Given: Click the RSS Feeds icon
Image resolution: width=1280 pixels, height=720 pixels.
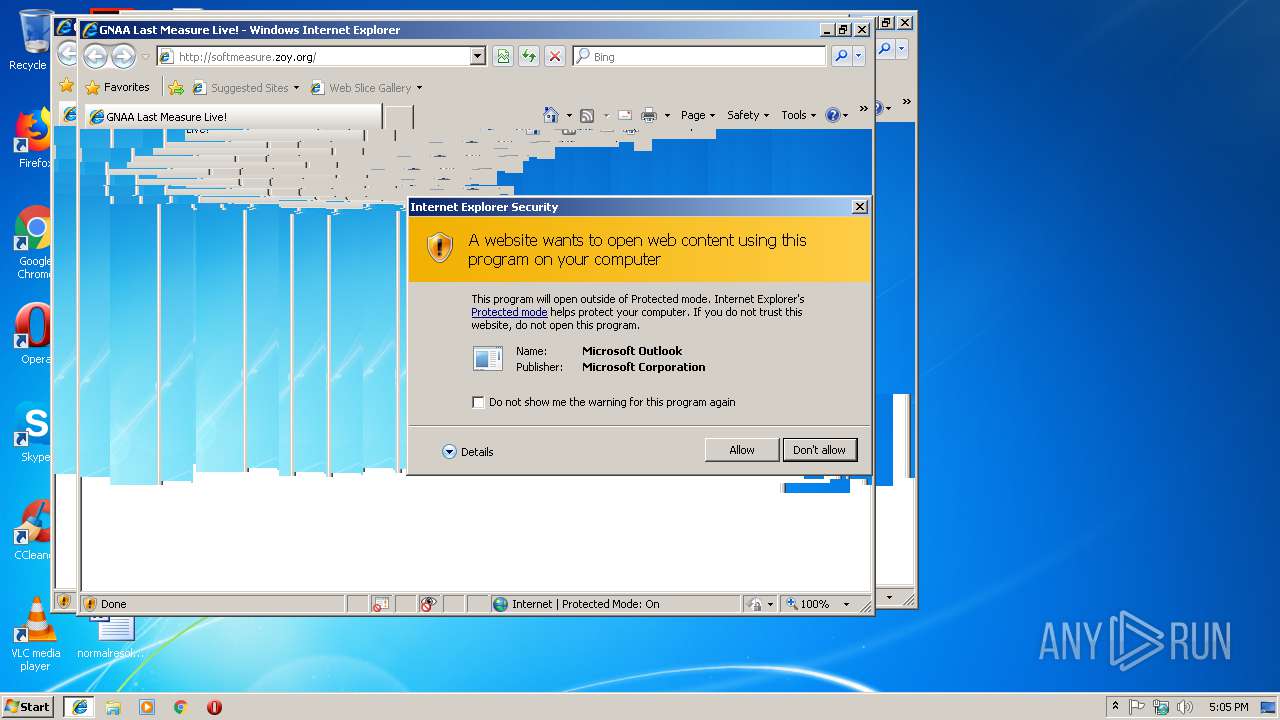Looking at the screenshot, I should 587,115.
